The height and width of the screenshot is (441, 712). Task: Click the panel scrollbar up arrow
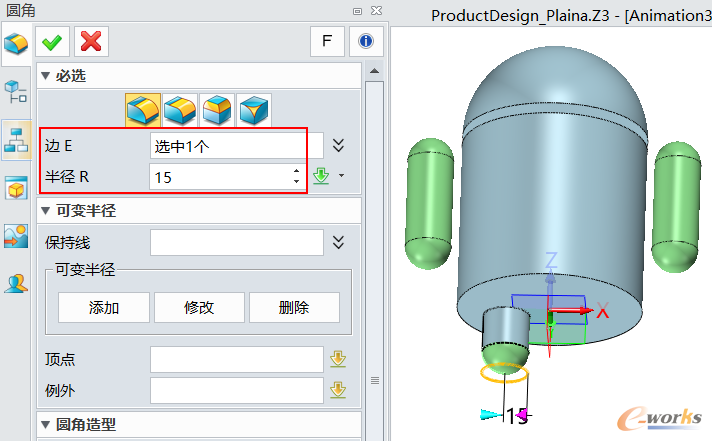[375, 71]
